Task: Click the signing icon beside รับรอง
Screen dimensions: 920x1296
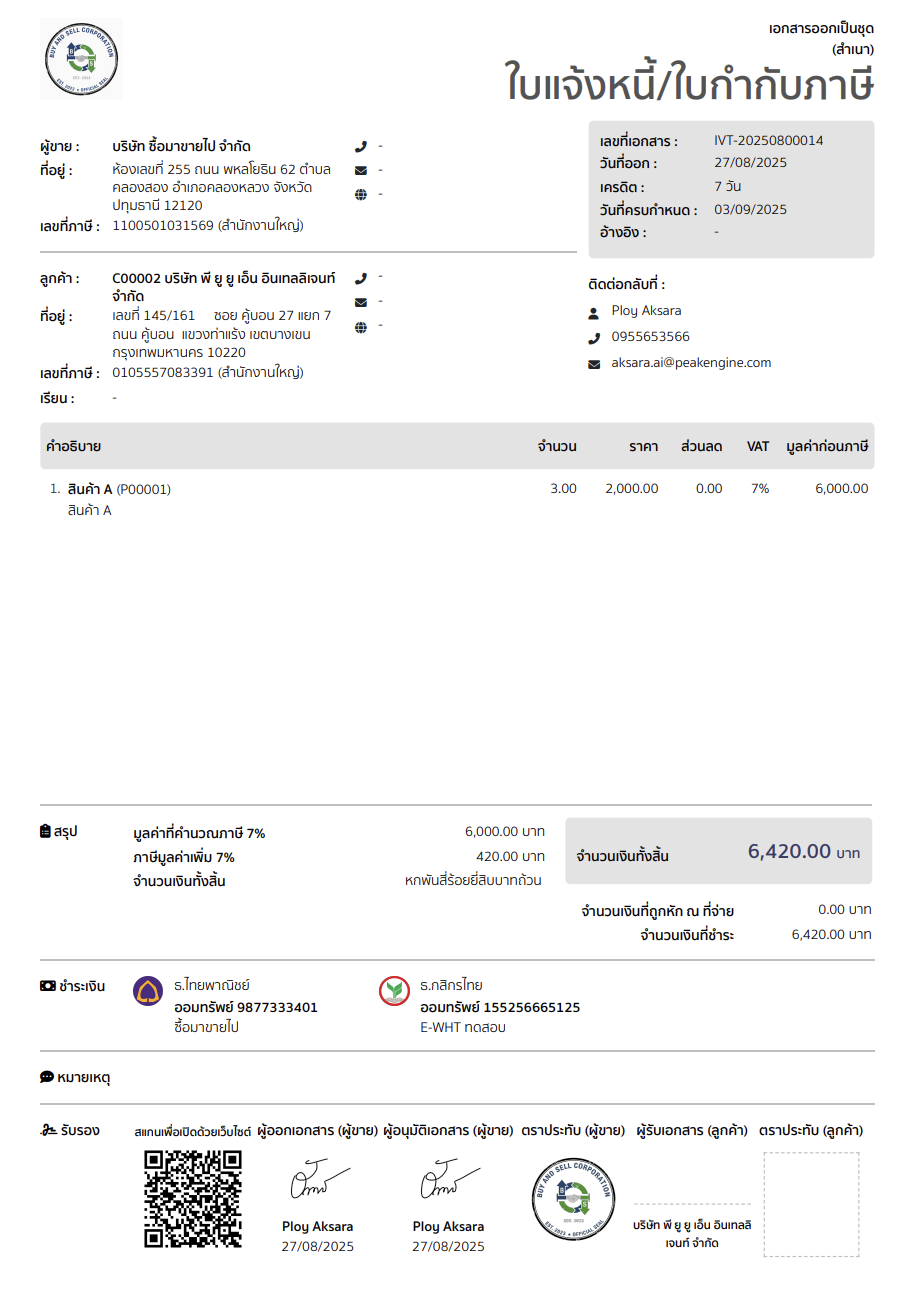Action: [x=48, y=1130]
